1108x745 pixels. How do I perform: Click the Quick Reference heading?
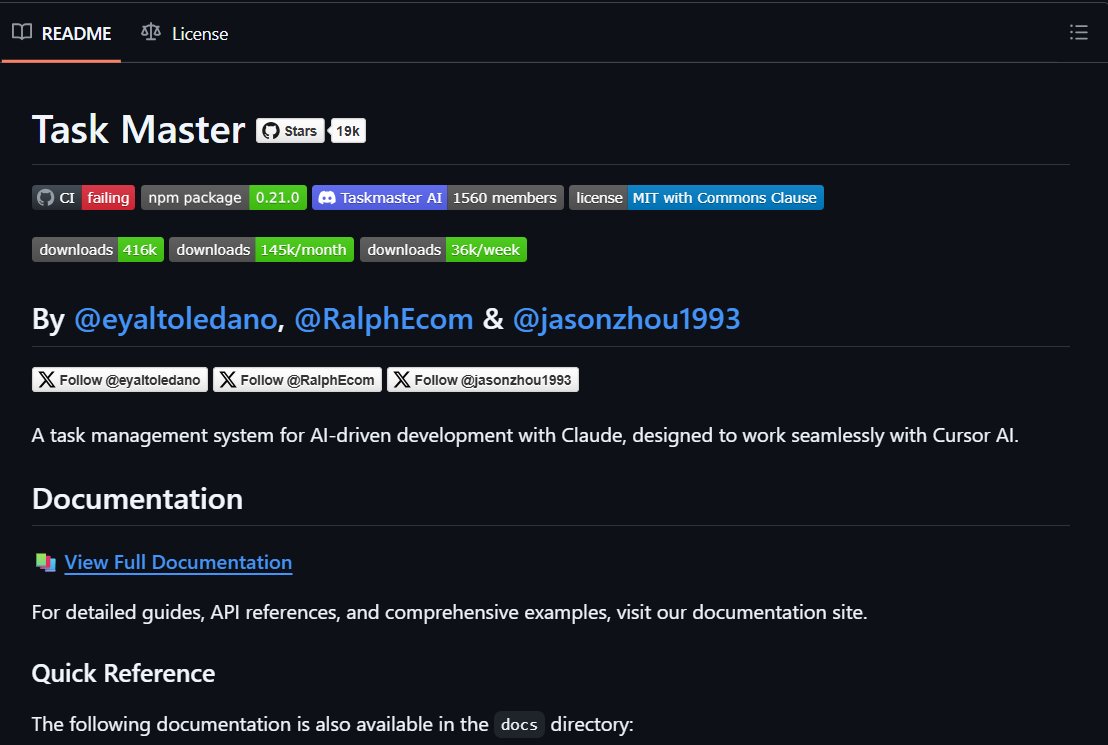[x=123, y=673]
